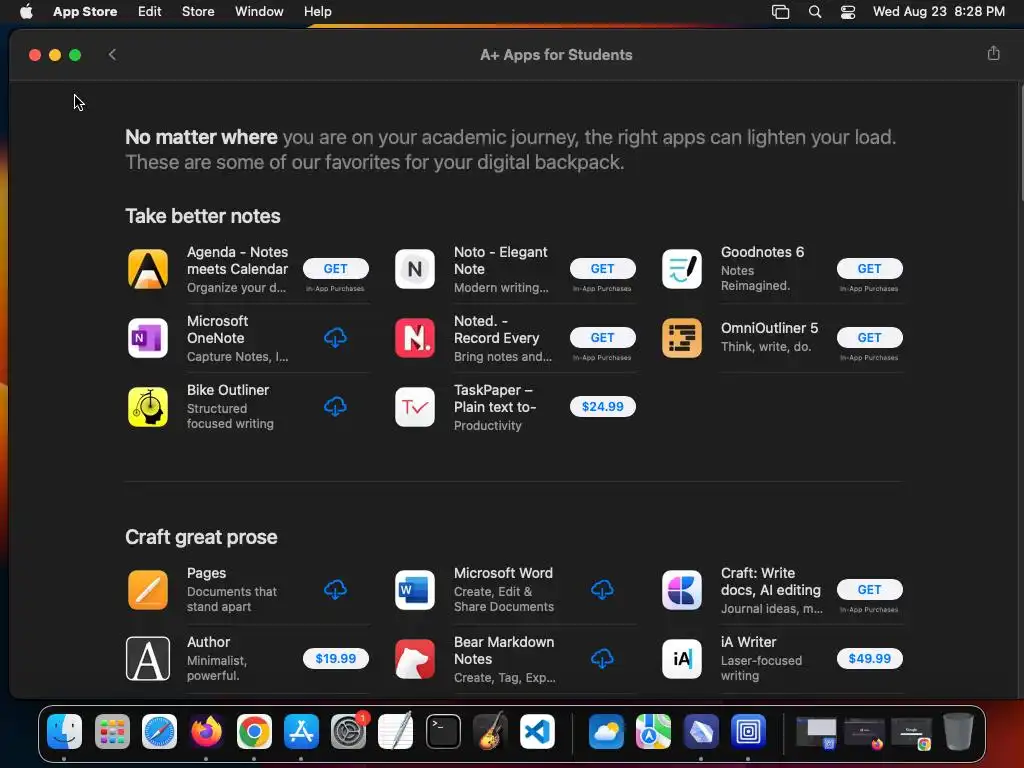Open Terminal from the Dock
The width and height of the screenshot is (1024, 768).
[443, 731]
